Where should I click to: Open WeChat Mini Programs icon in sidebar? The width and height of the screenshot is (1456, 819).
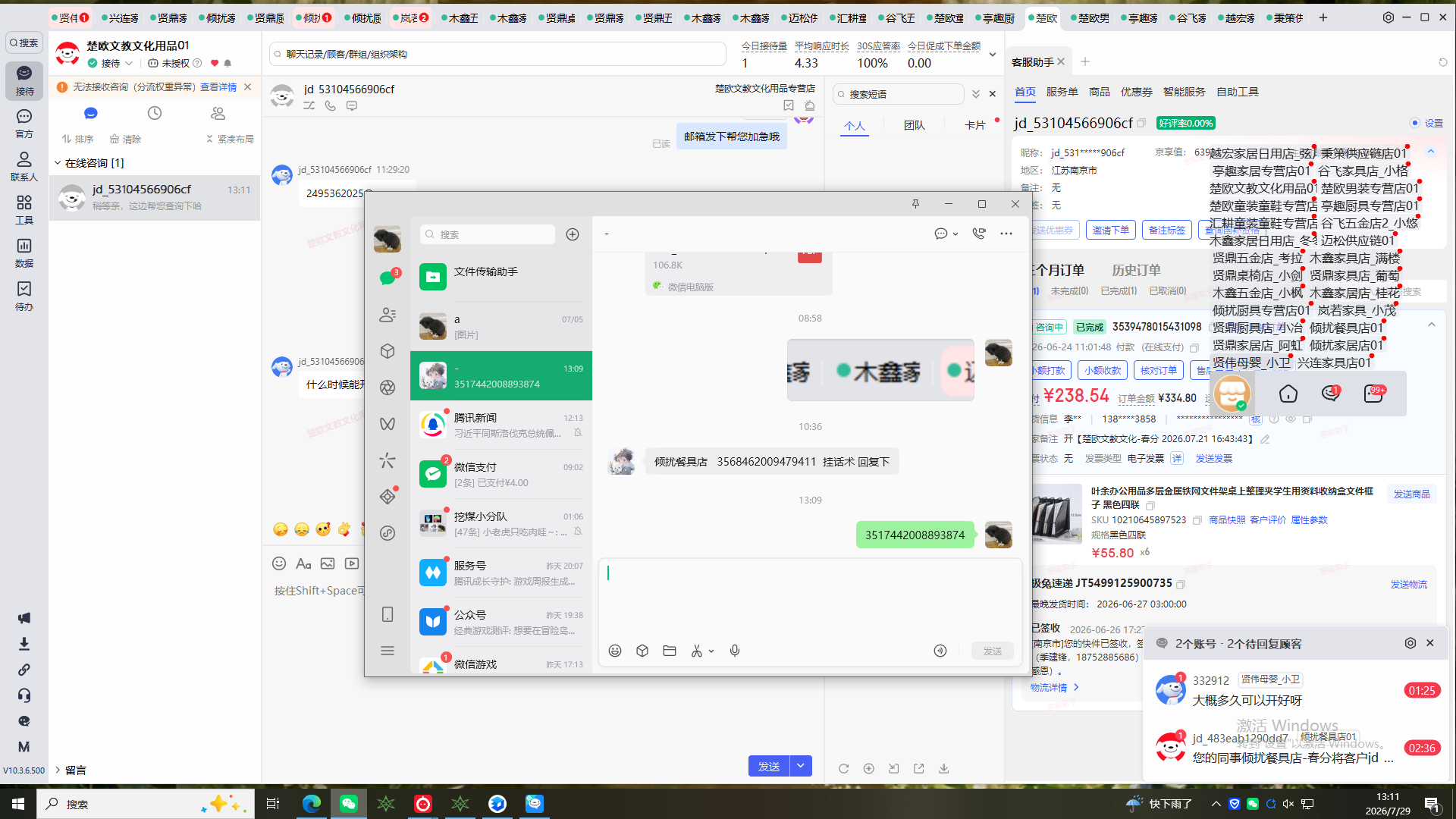[x=388, y=497]
